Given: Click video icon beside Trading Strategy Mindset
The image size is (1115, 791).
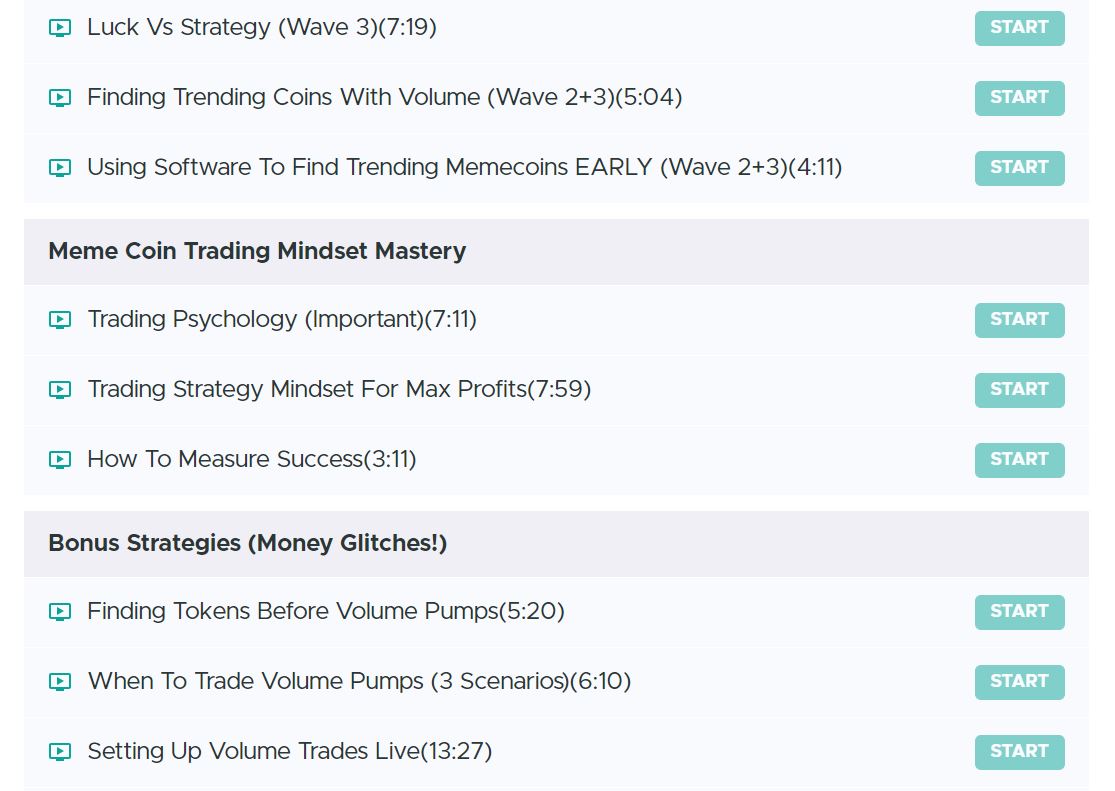Looking at the screenshot, I should pos(60,390).
